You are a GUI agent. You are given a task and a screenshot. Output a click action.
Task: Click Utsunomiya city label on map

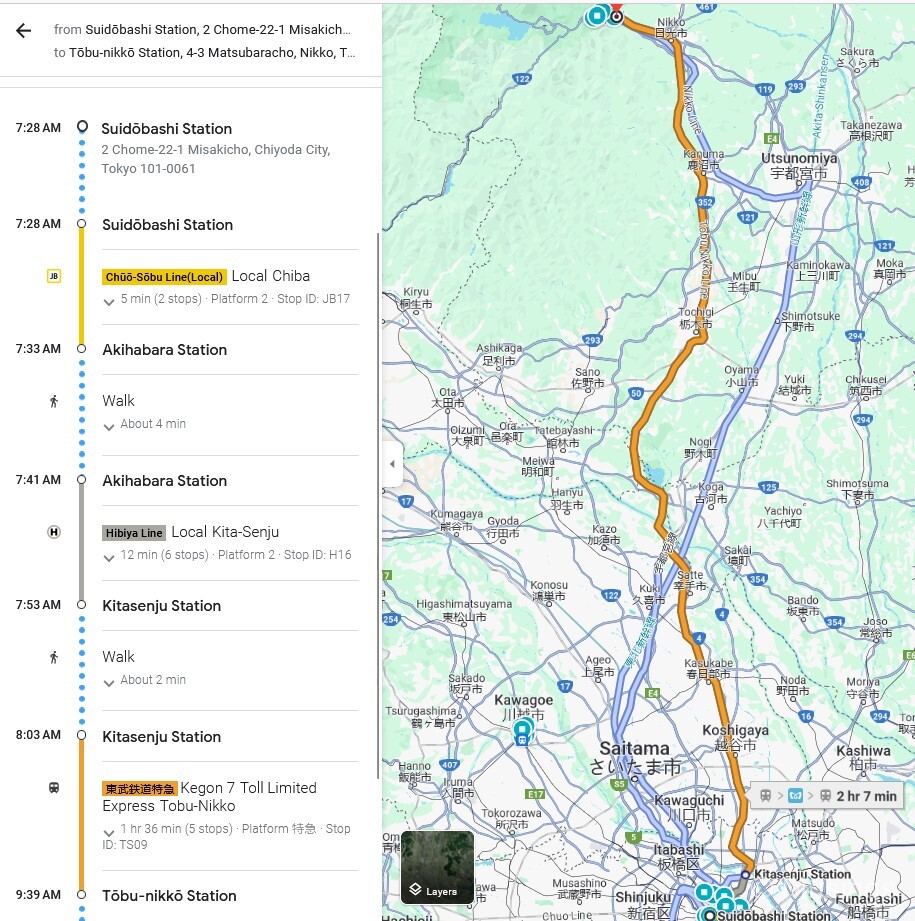click(799, 166)
